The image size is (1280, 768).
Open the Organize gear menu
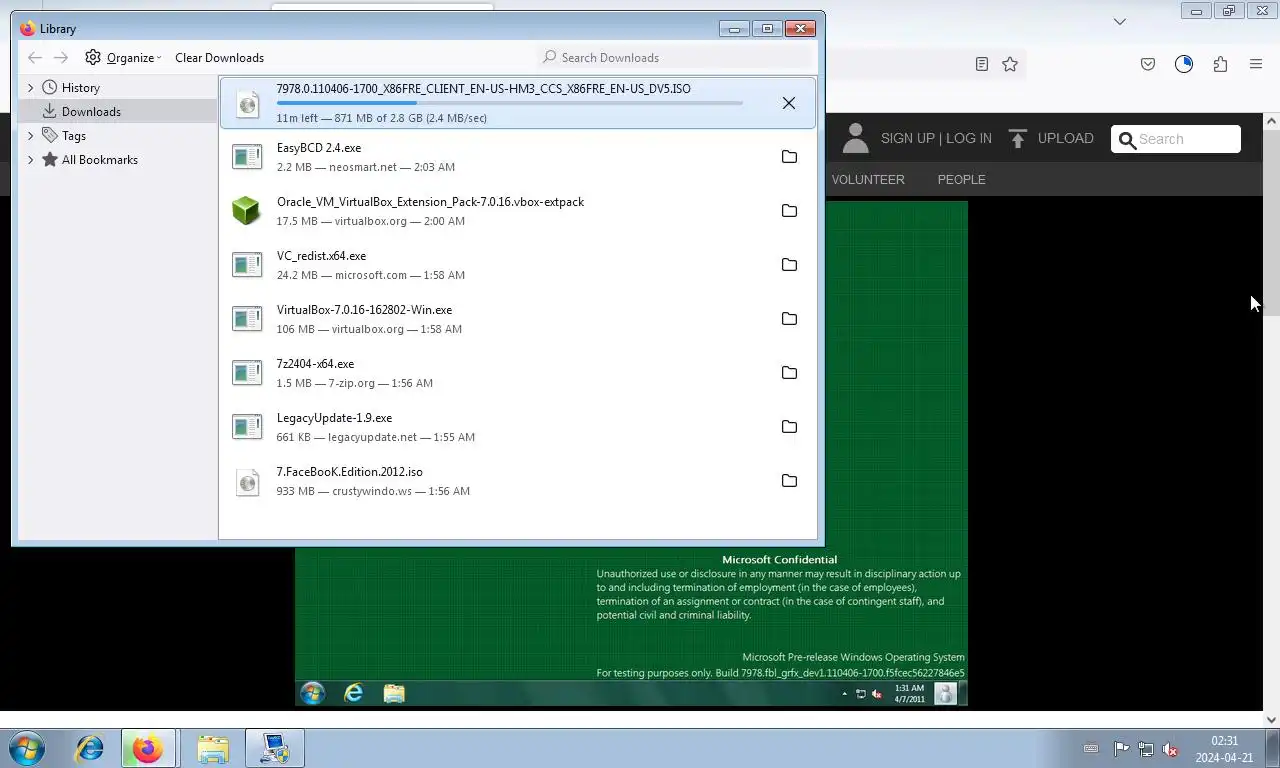123,58
